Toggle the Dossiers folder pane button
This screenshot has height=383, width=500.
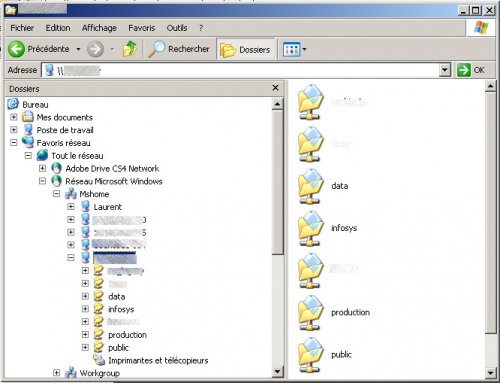245,50
